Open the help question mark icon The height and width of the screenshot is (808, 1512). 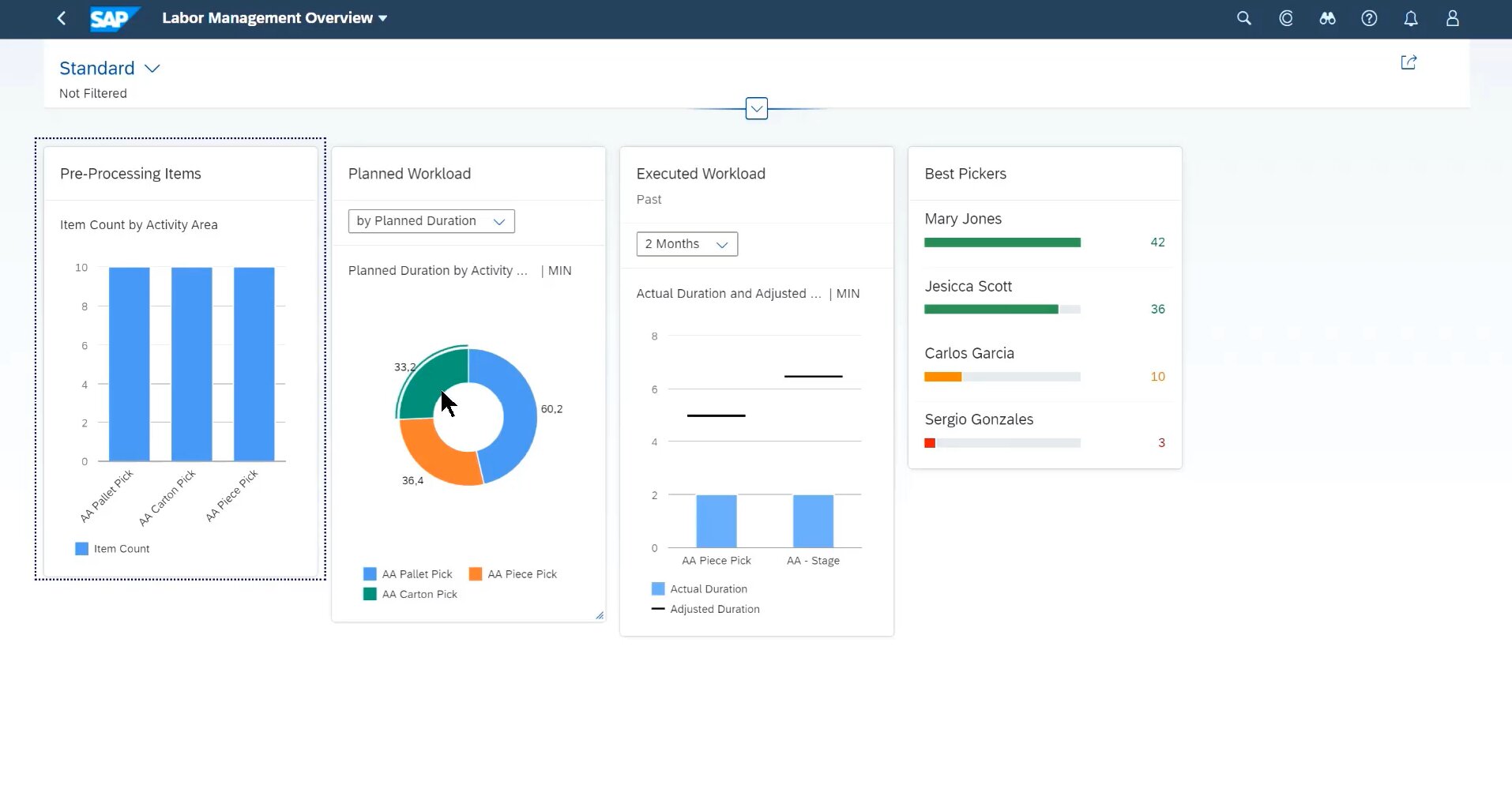[x=1369, y=18]
